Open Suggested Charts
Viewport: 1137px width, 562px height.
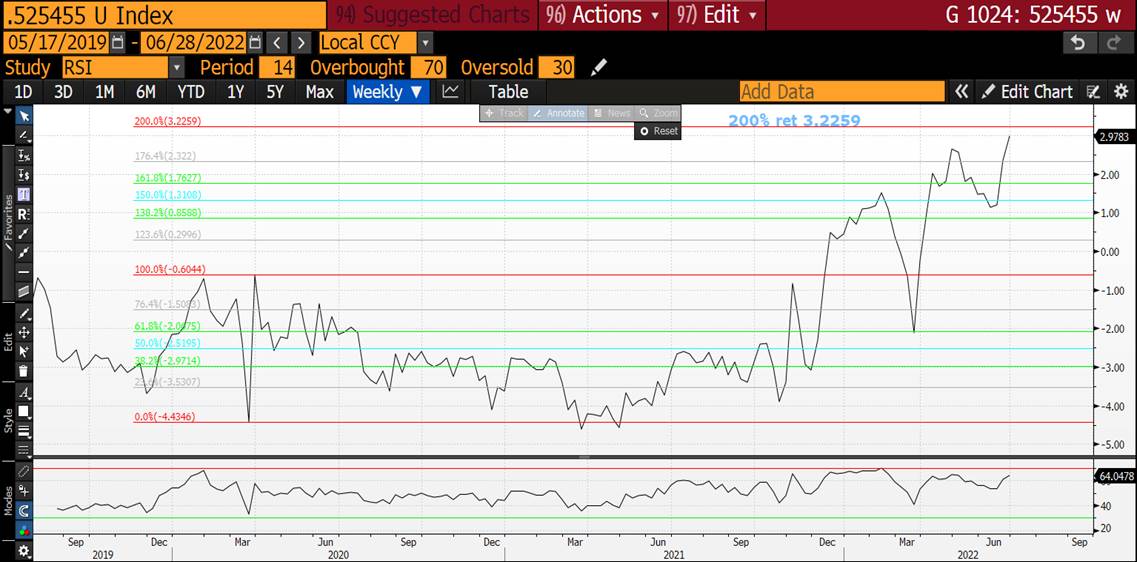click(x=433, y=15)
